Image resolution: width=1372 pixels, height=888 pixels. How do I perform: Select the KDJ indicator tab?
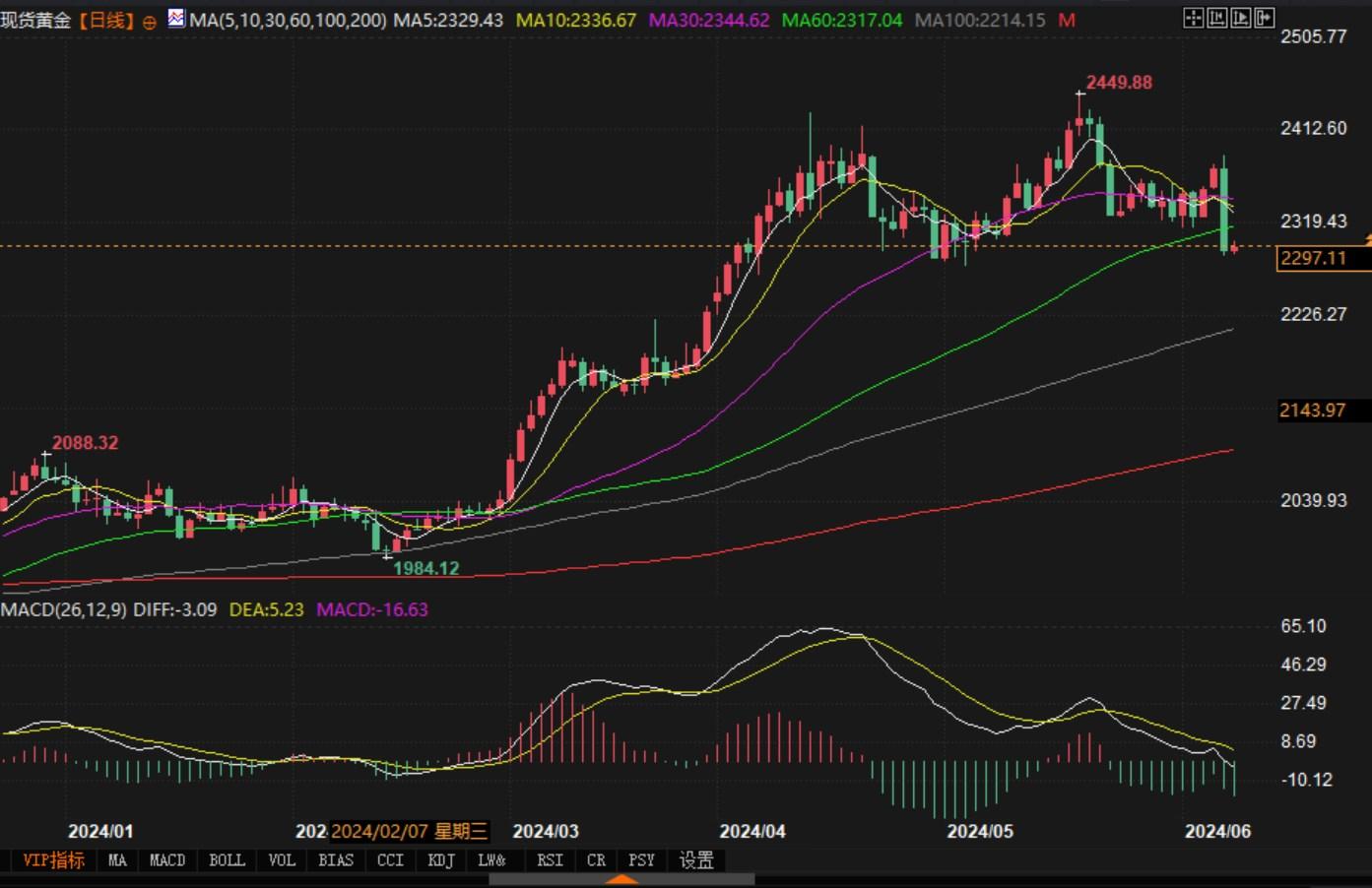440,860
